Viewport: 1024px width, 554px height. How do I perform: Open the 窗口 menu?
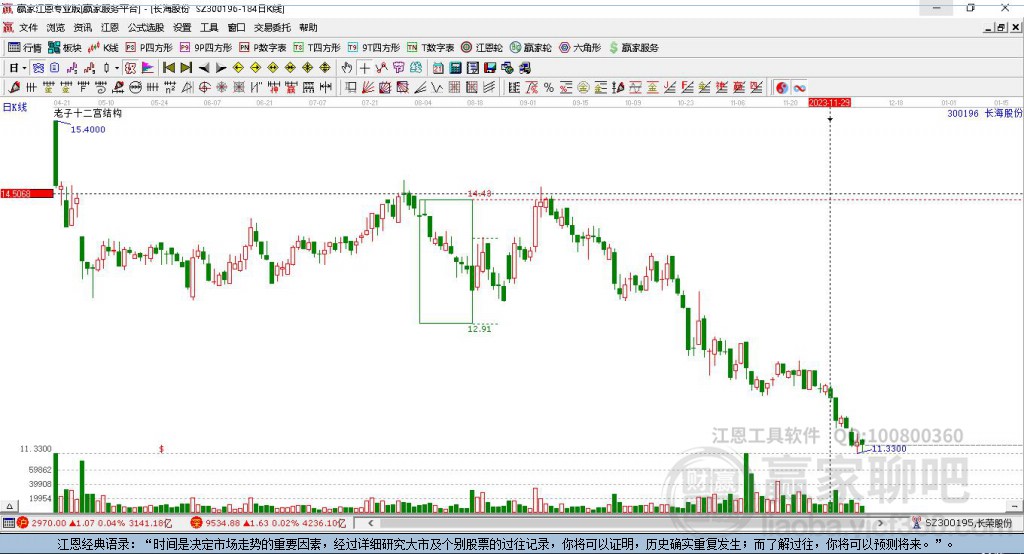[x=236, y=27]
